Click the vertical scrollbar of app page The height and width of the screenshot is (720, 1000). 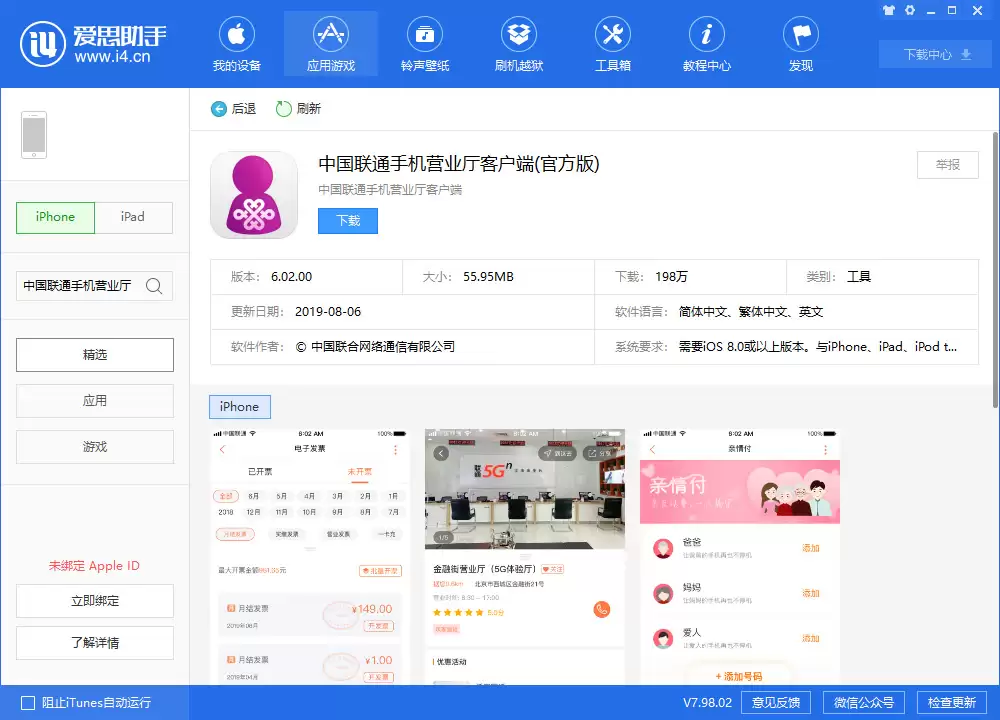(x=995, y=270)
